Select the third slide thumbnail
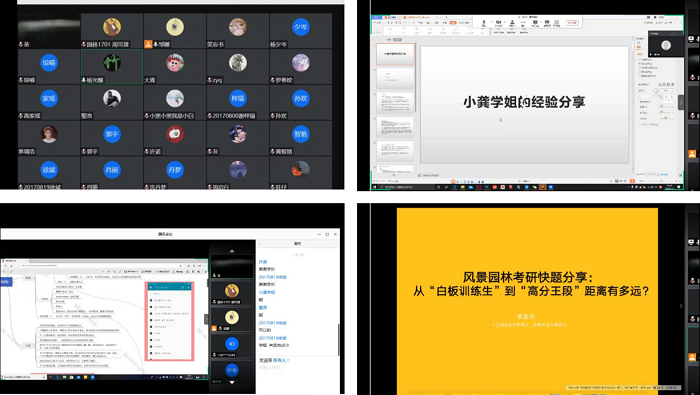The width and height of the screenshot is (700, 395). click(396, 102)
